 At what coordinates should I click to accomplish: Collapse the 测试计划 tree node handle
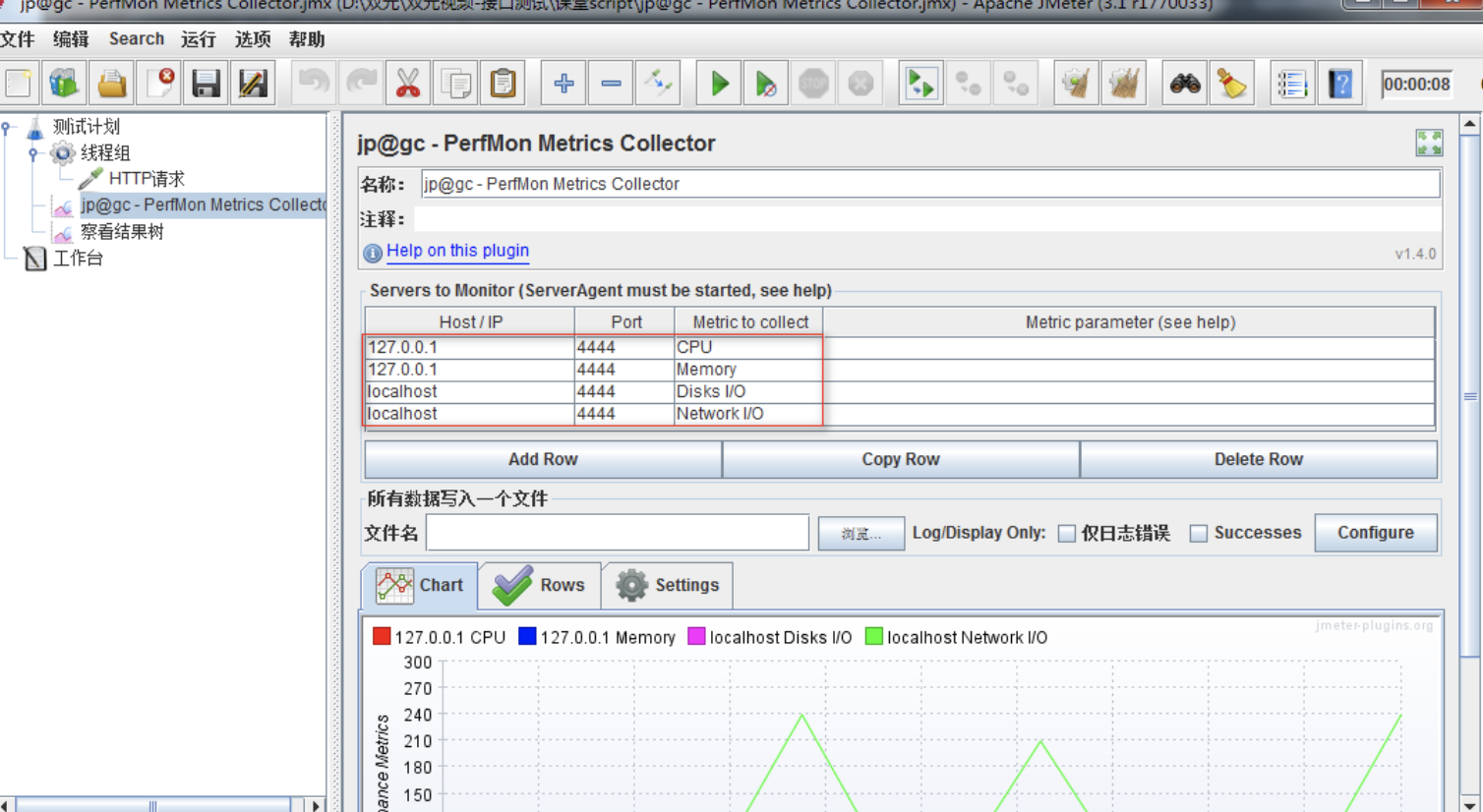6,127
